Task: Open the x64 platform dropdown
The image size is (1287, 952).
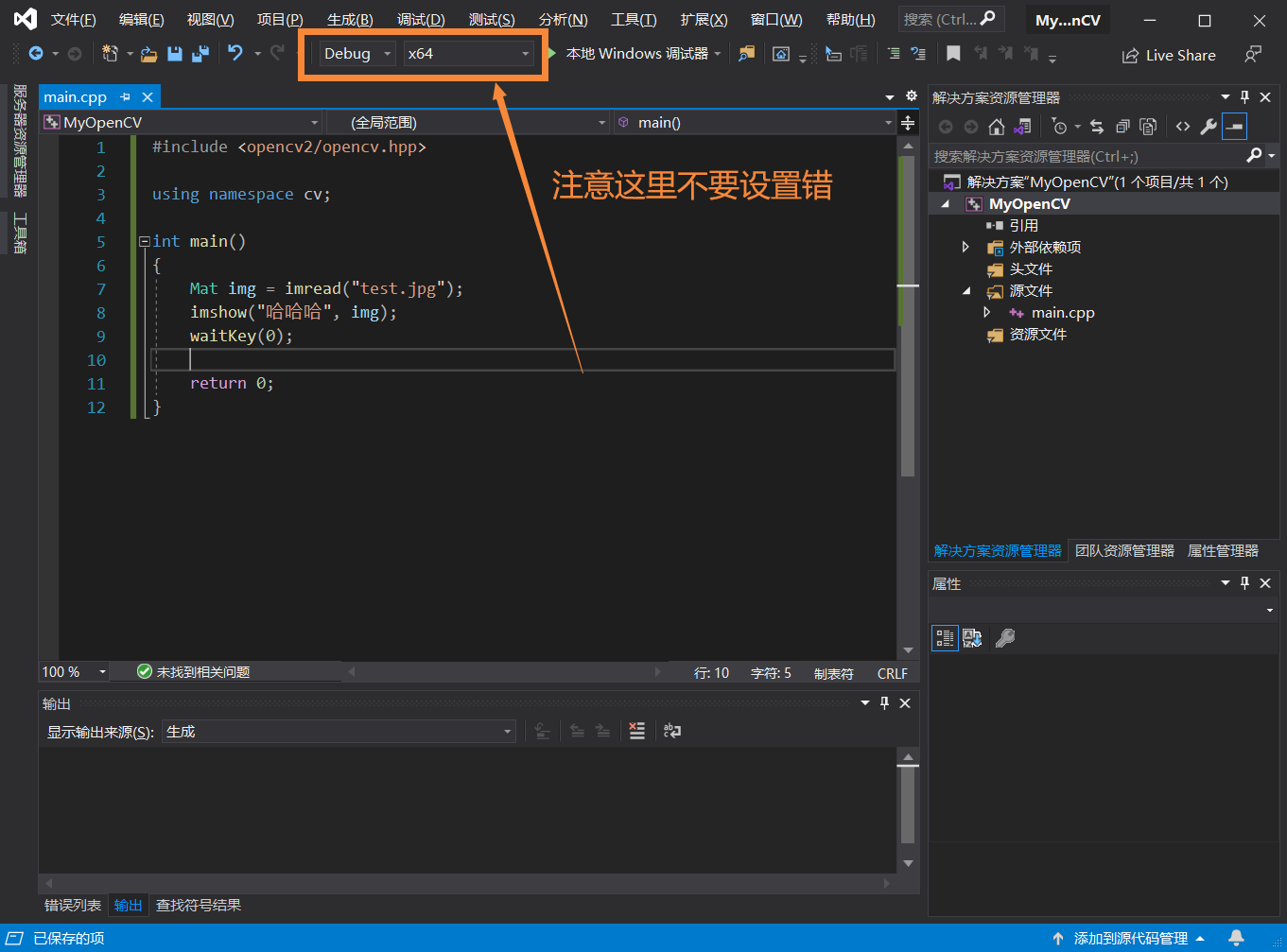Action: [468, 54]
